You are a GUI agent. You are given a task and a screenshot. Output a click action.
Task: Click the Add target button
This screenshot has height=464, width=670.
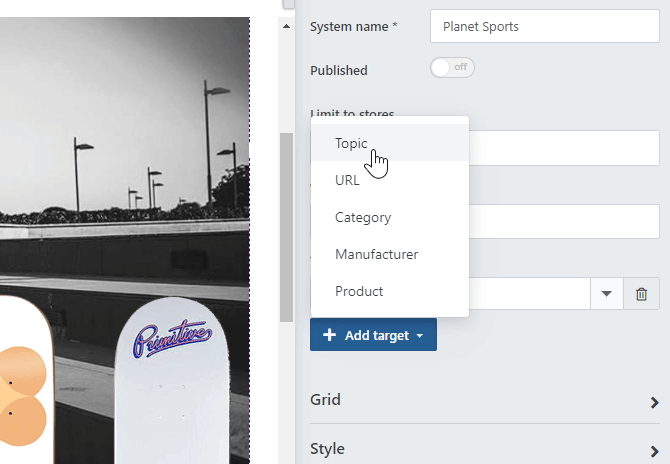click(x=373, y=335)
